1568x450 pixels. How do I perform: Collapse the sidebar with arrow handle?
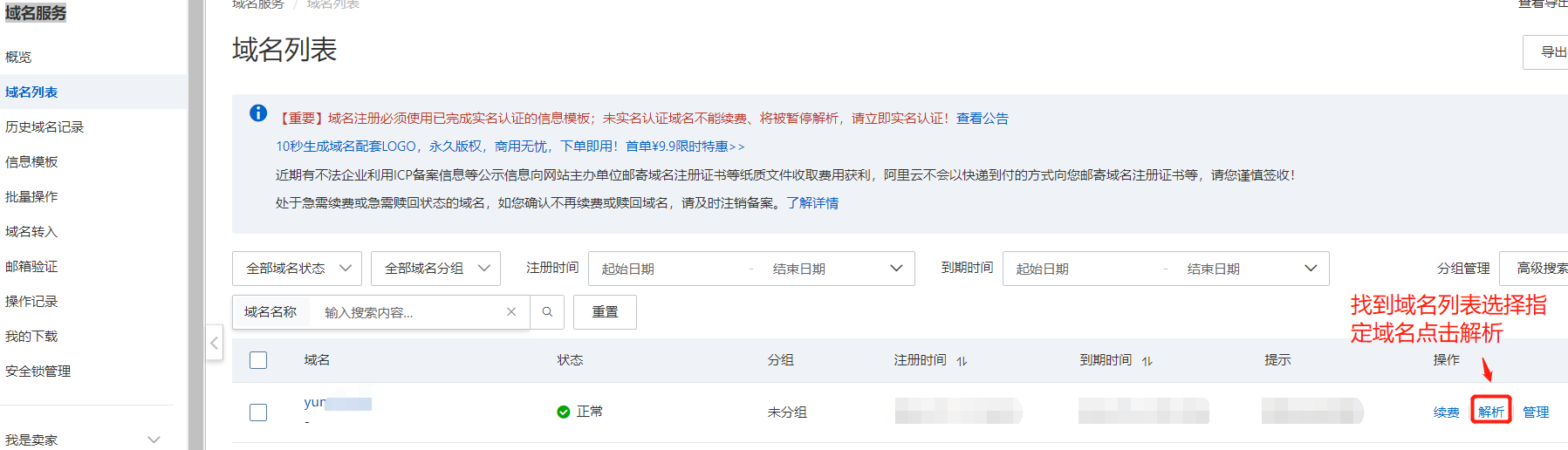(x=214, y=343)
